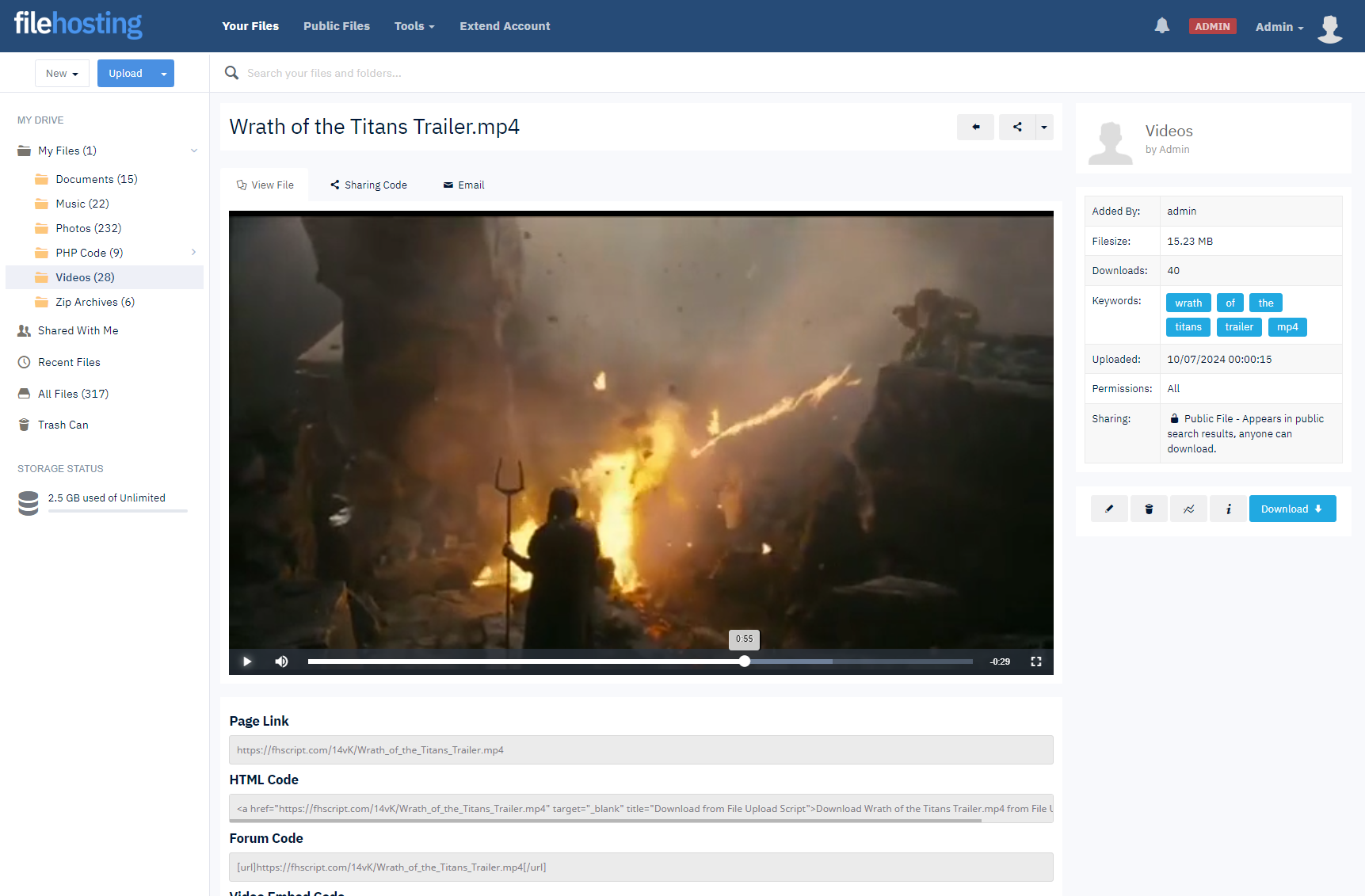
Task: Click the notifications bell icon
Action: pos(1161,26)
